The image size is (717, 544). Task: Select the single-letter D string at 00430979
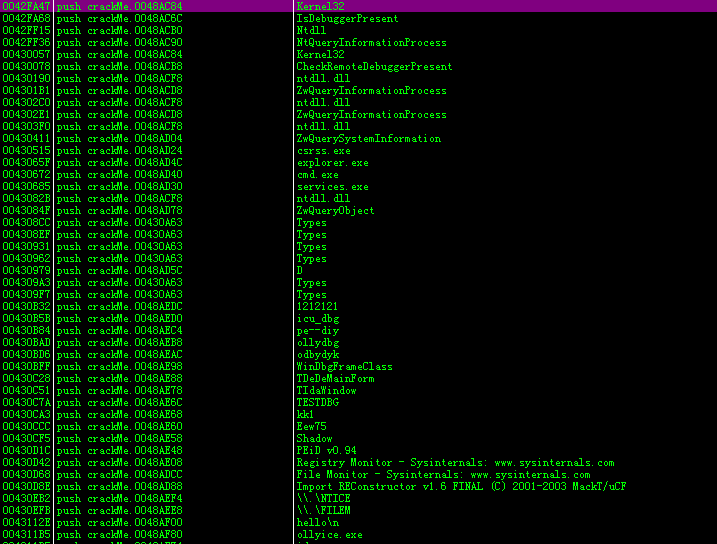click(300, 271)
